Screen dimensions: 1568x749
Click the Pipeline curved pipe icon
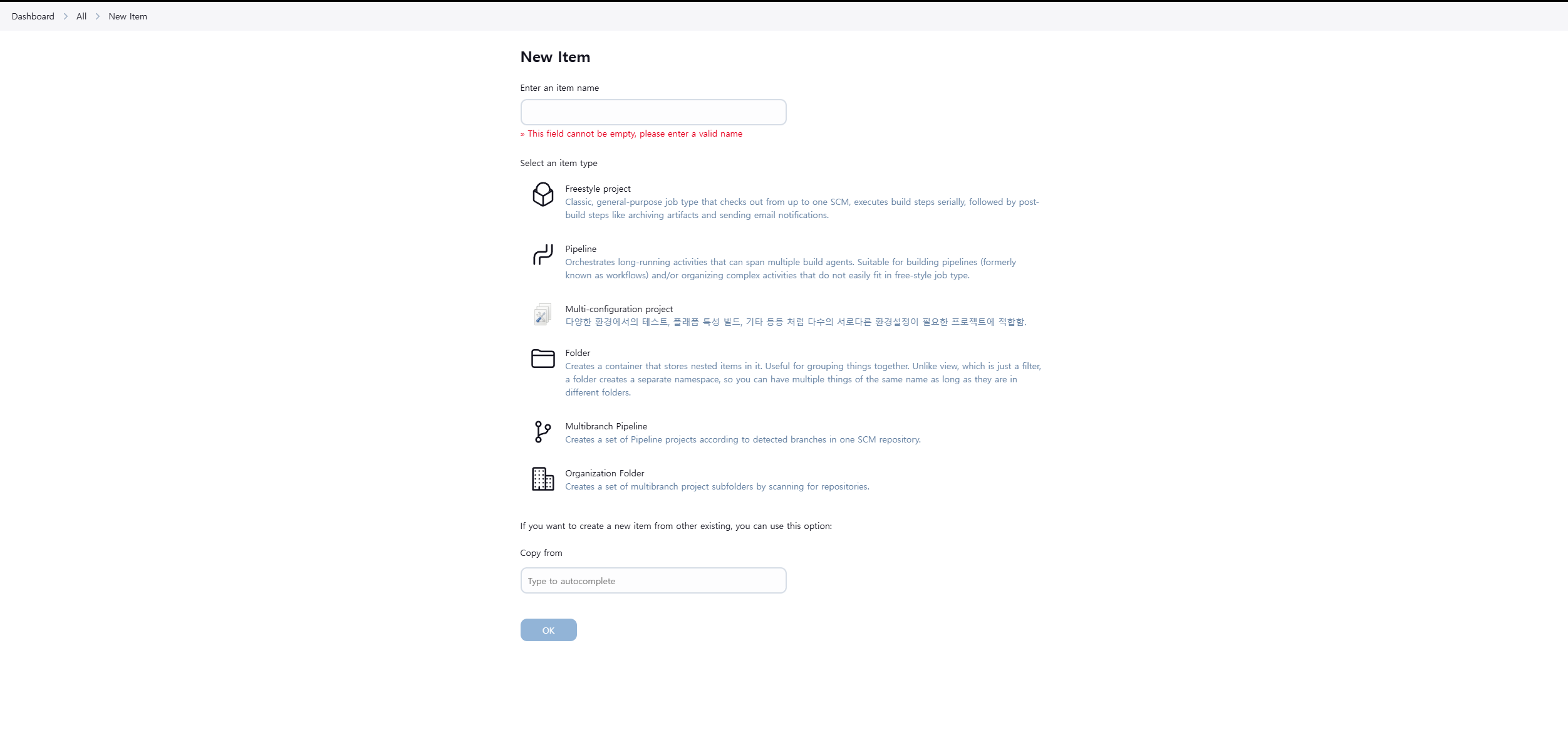click(543, 254)
